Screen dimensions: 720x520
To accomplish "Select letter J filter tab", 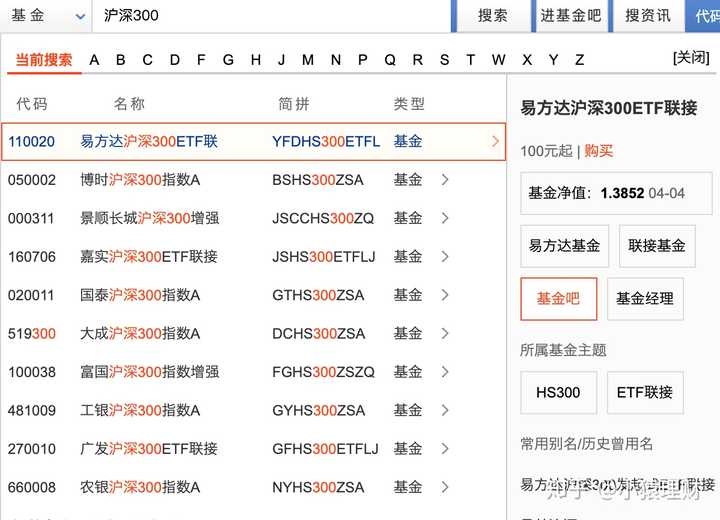I will point(281,60).
